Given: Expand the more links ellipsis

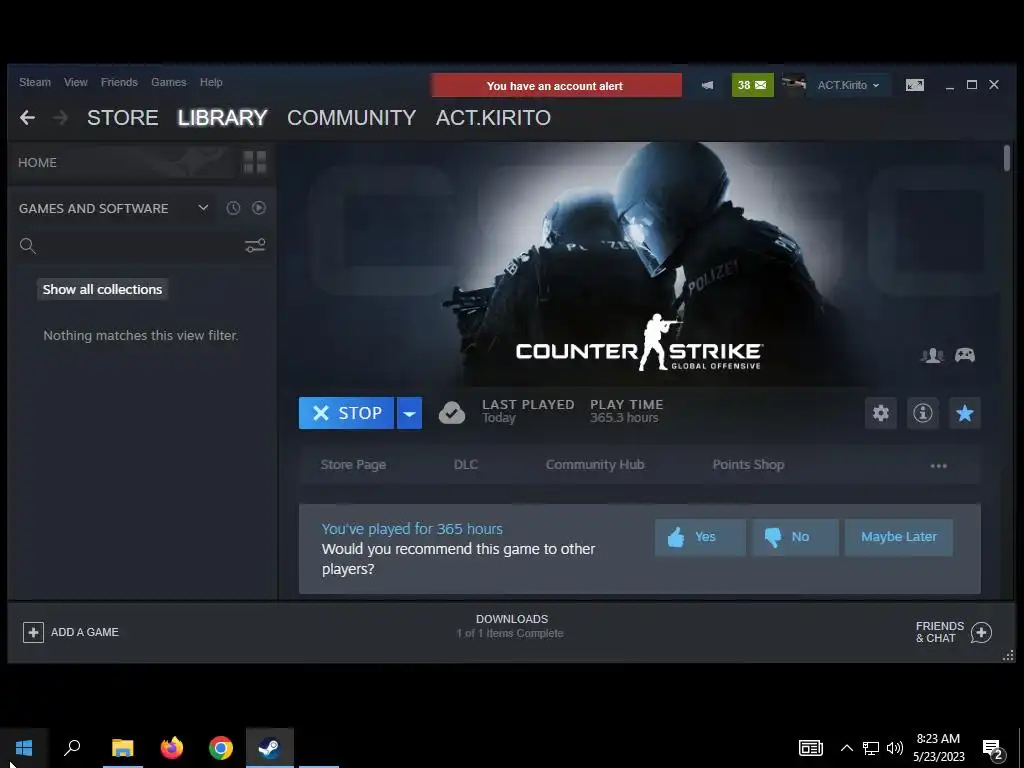Looking at the screenshot, I should point(938,466).
